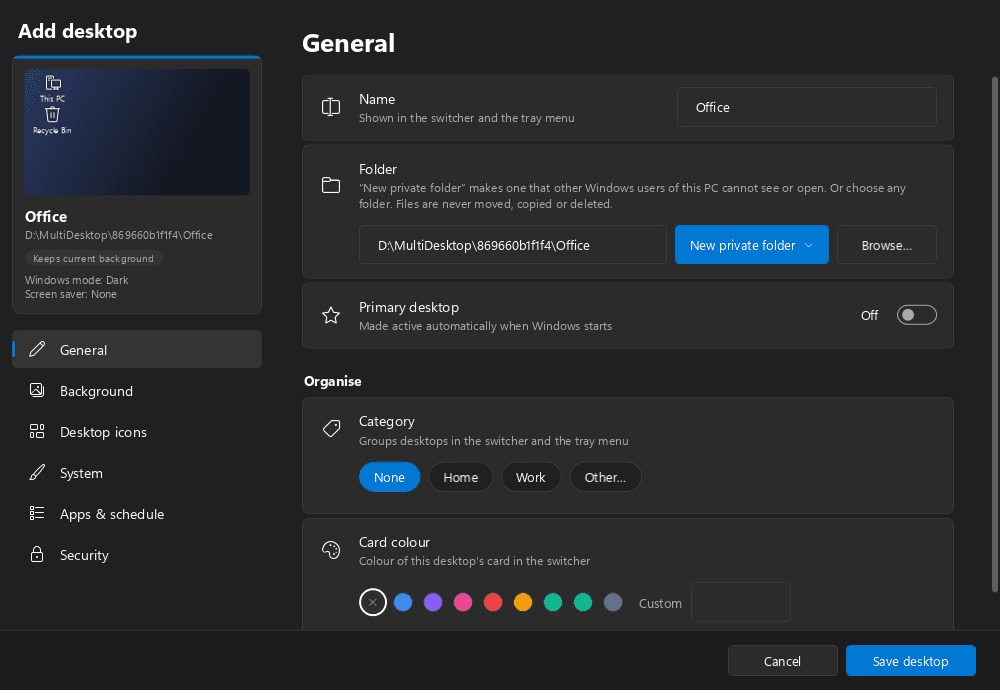Click the Name field containing Office
Image resolution: width=1000 pixels, height=690 pixels.
click(x=807, y=107)
